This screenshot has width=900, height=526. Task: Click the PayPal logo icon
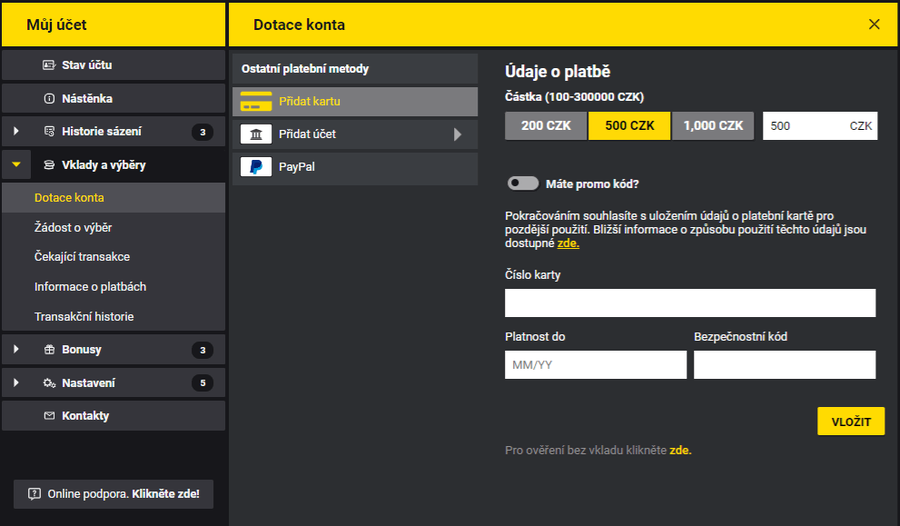(x=256, y=167)
